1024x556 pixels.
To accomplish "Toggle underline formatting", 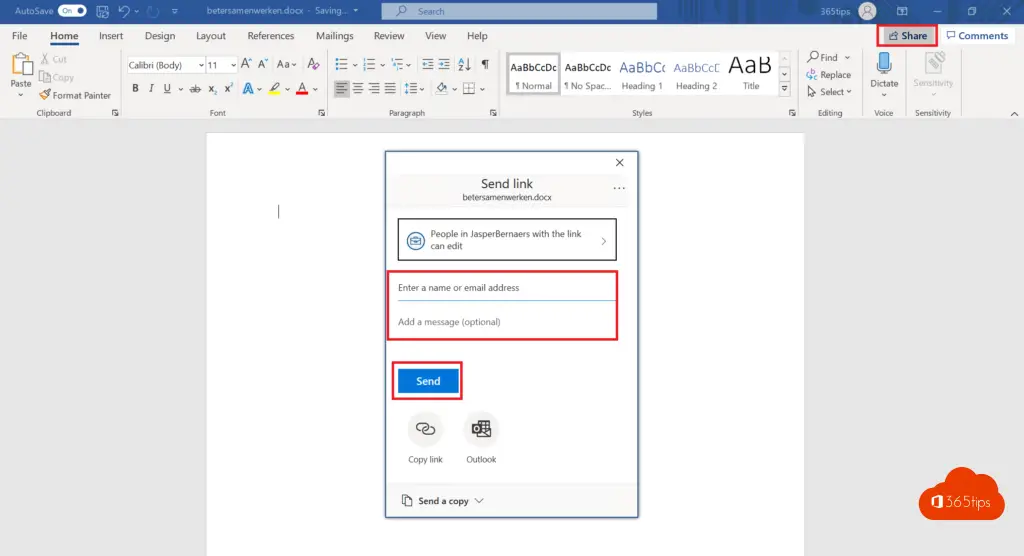I will point(167,88).
